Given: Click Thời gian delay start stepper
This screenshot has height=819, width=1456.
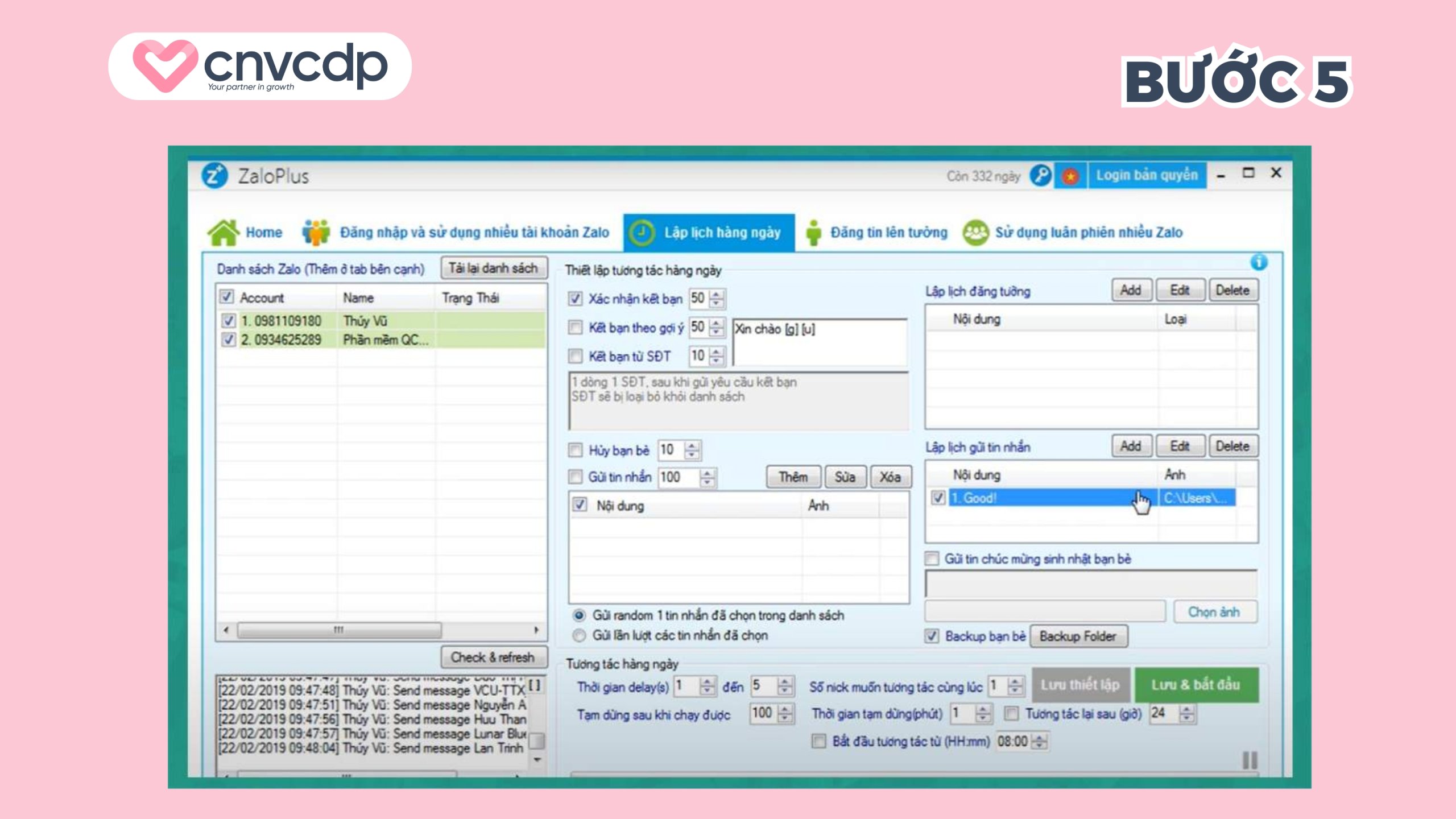Looking at the screenshot, I should click(707, 686).
